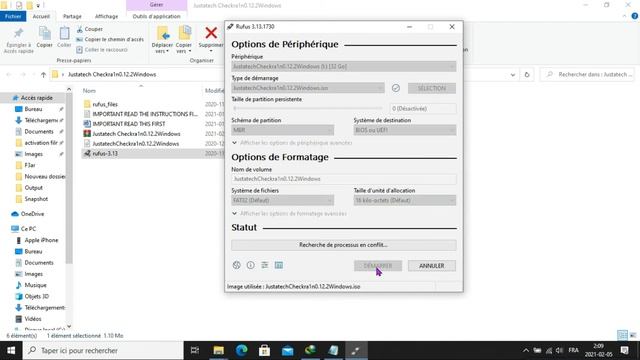Open Rufus About info icon

pyautogui.click(x=251, y=265)
